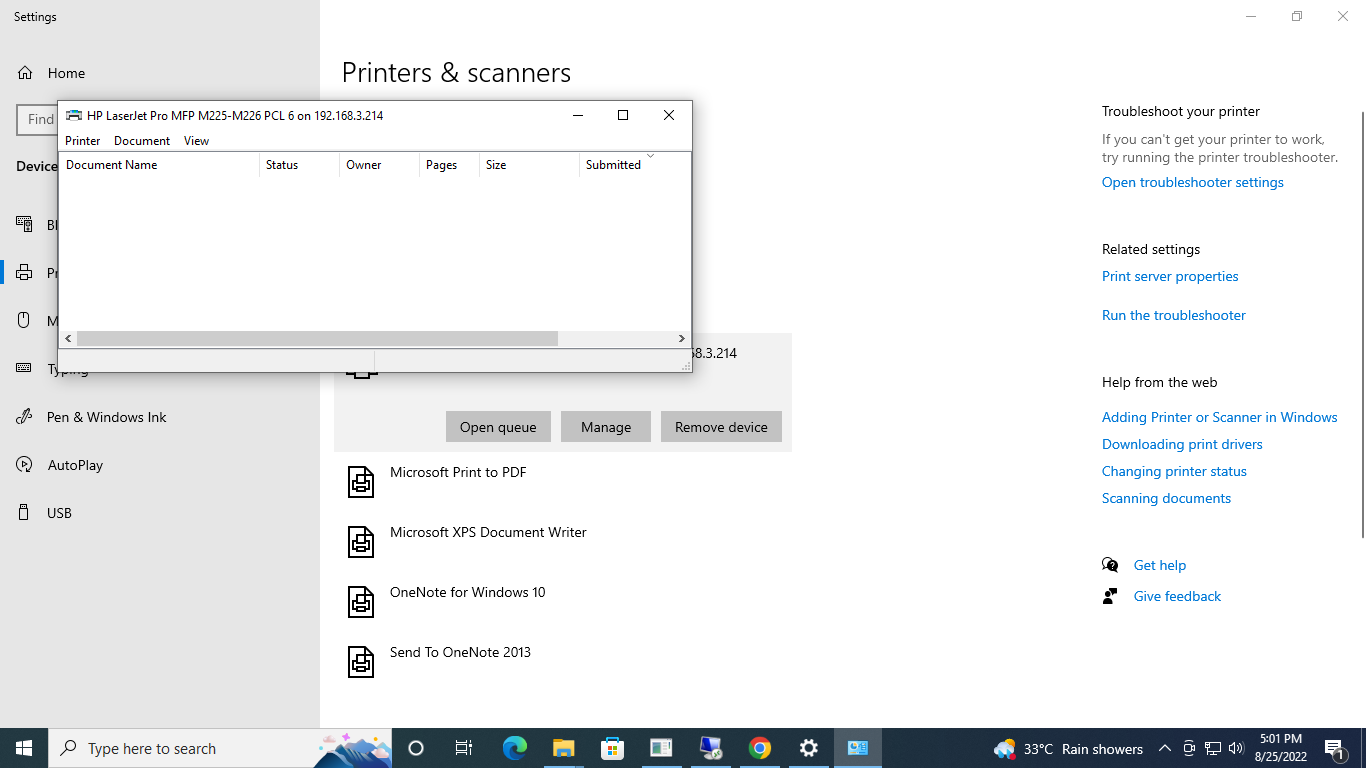Screen dimensions: 1366x768
Task: Open the Windows Start menu
Action: tap(24, 748)
